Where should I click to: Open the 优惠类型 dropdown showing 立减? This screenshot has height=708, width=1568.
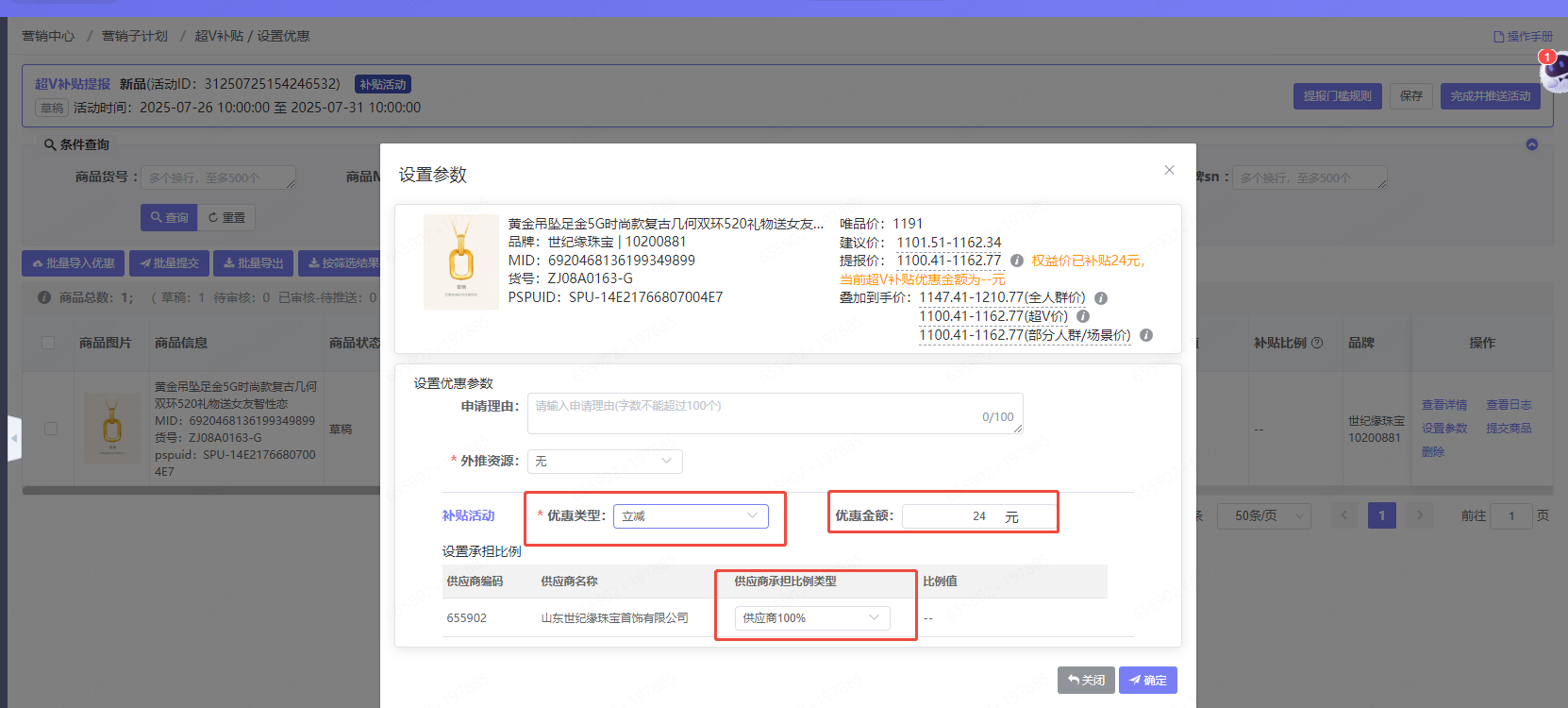[691, 516]
